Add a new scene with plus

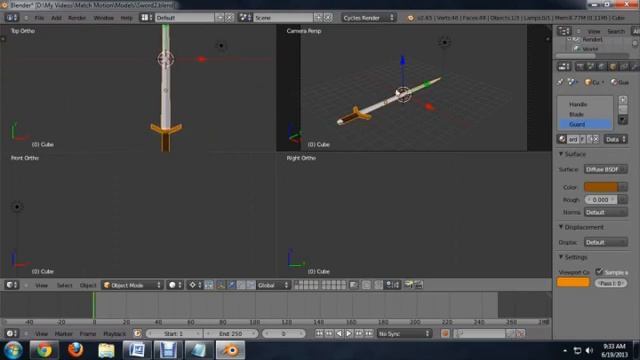click(318, 18)
